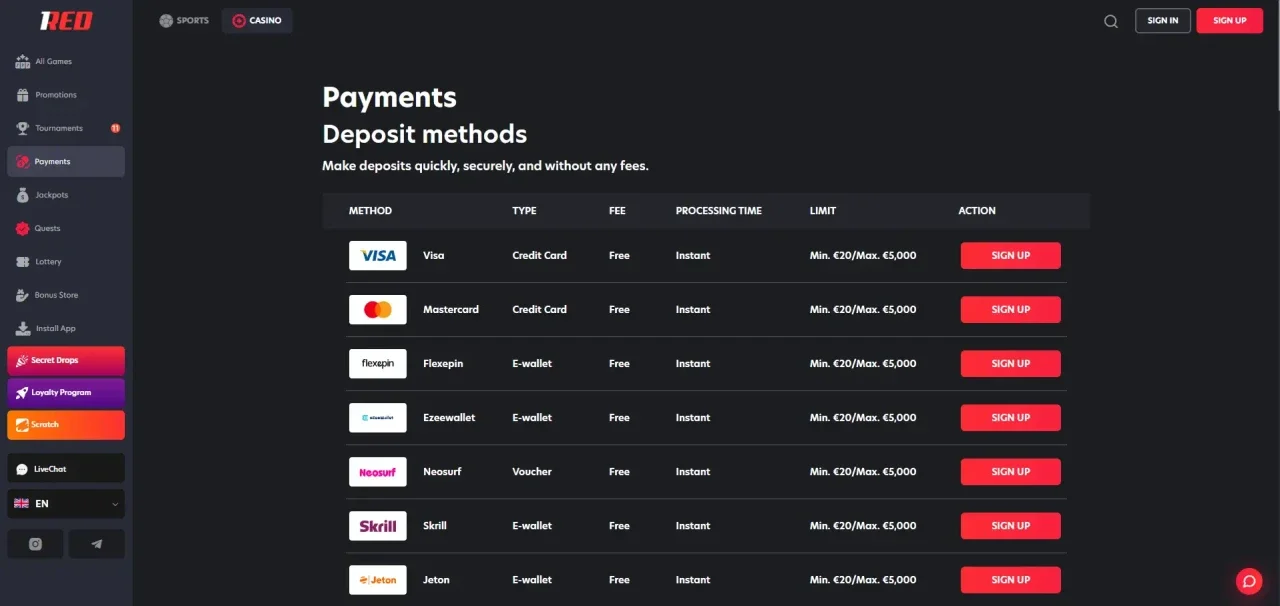The width and height of the screenshot is (1280, 606).
Task: Open the Secret Drops gradient banner
Action: point(65,360)
